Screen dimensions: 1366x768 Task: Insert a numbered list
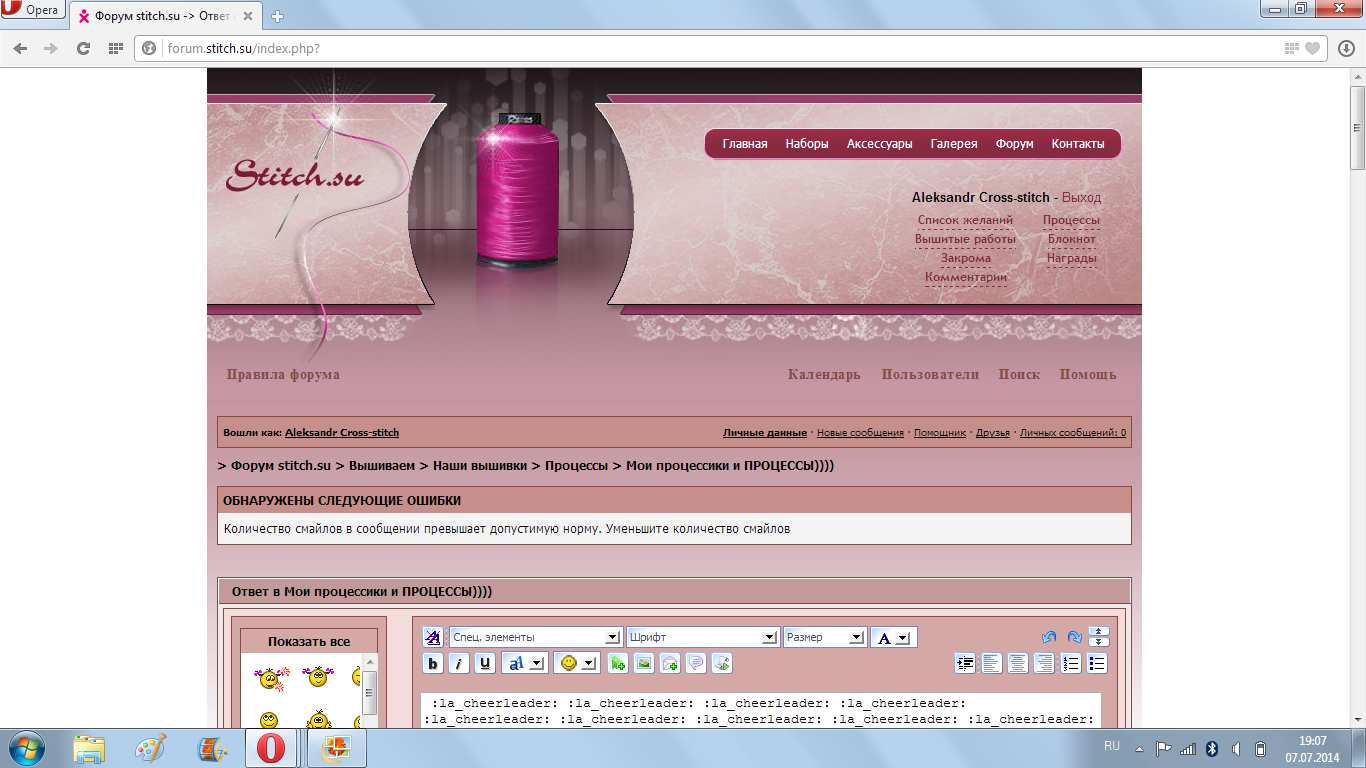pyautogui.click(x=1071, y=663)
